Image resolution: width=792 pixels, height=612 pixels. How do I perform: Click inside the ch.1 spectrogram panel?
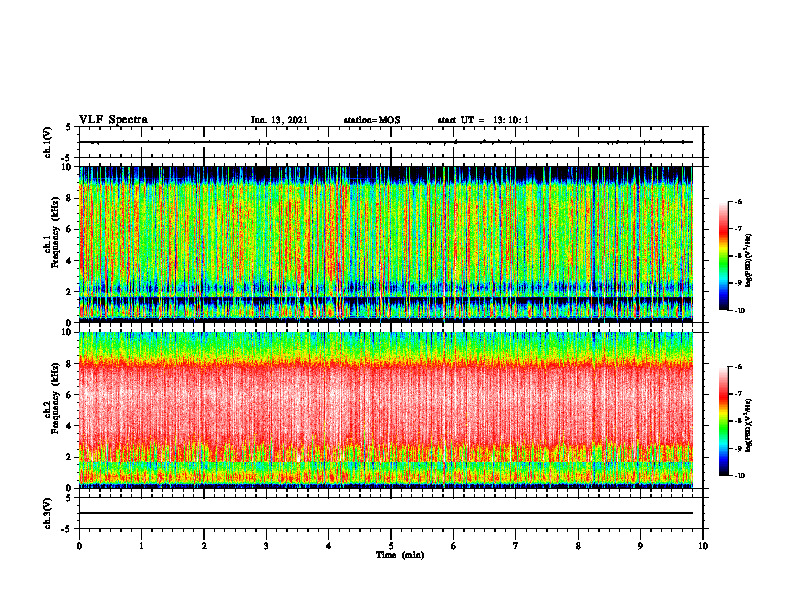click(386, 244)
